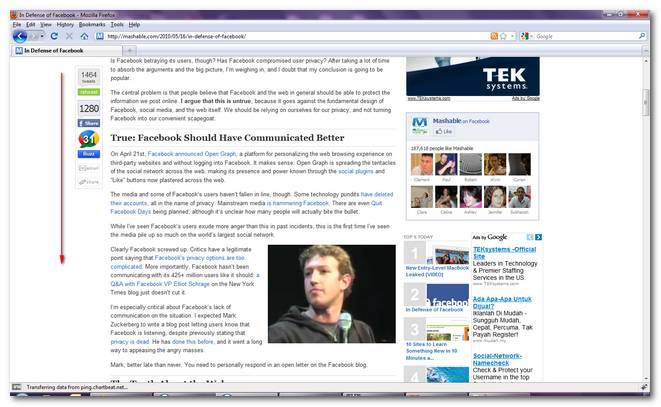The height and width of the screenshot is (407, 661).
Task: Click the Mark Zuckerberg photo
Action: (332, 294)
